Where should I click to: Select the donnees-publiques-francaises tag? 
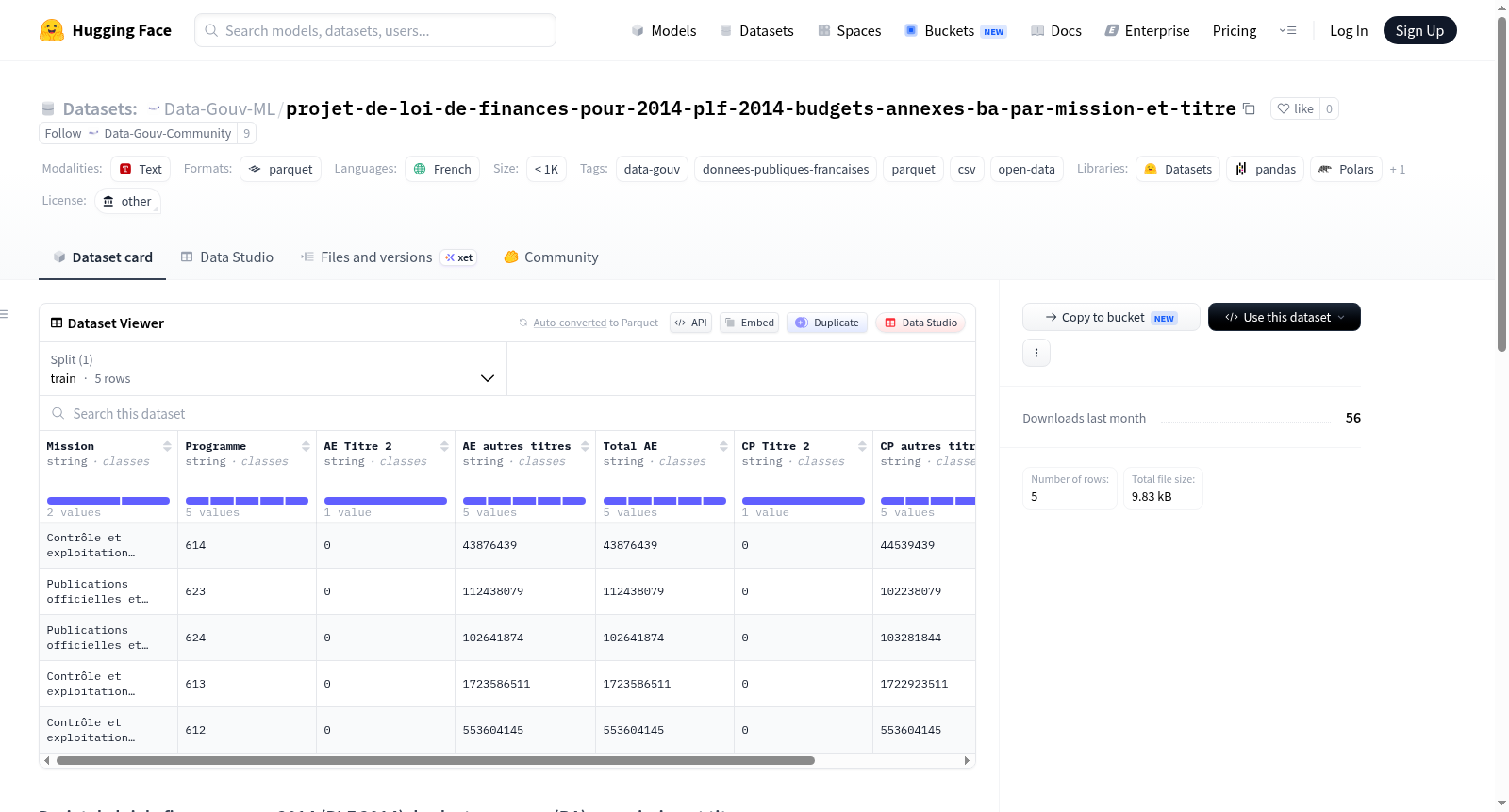point(786,169)
